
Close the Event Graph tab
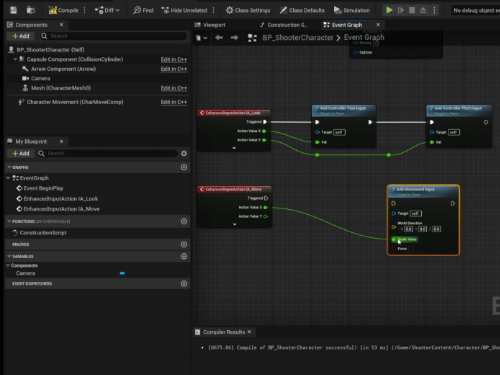[378, 25]
